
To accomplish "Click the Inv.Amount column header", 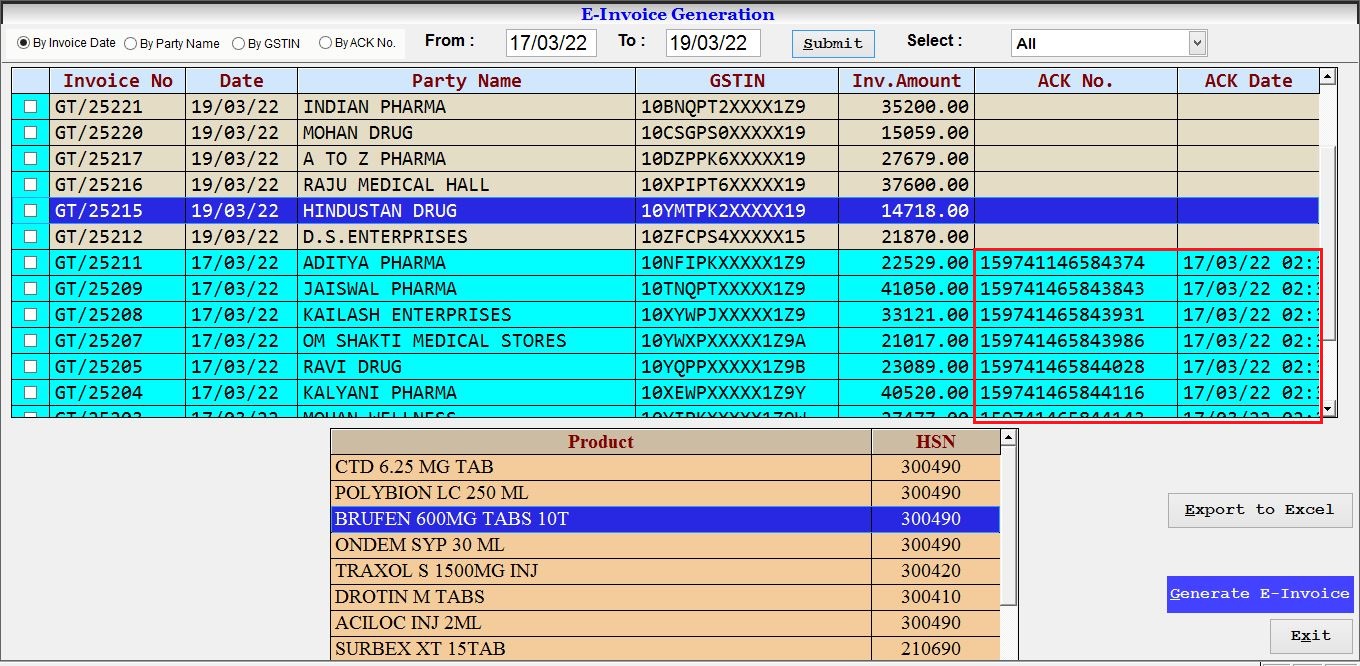I will [x=907, y=81].
